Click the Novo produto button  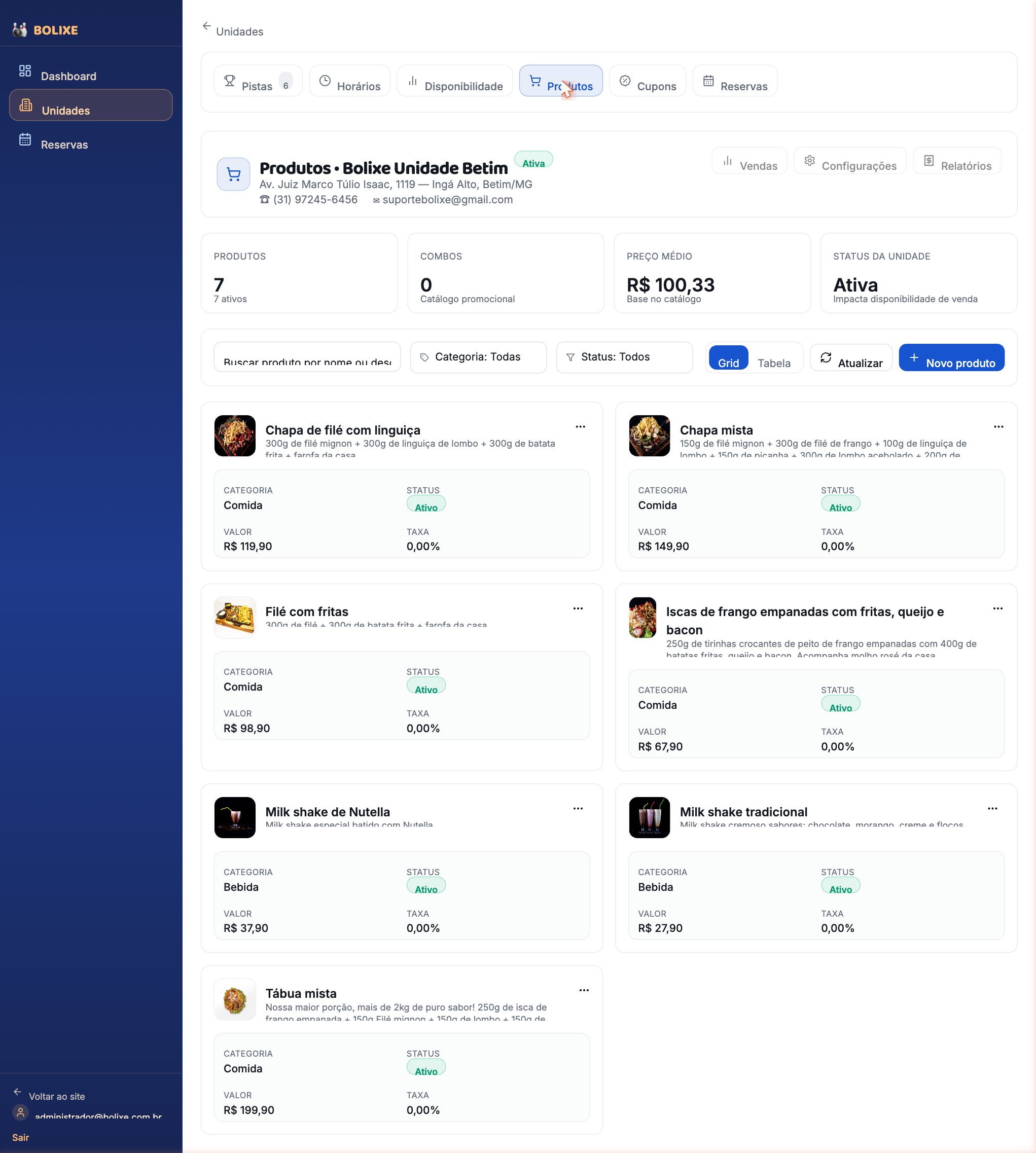952,357
